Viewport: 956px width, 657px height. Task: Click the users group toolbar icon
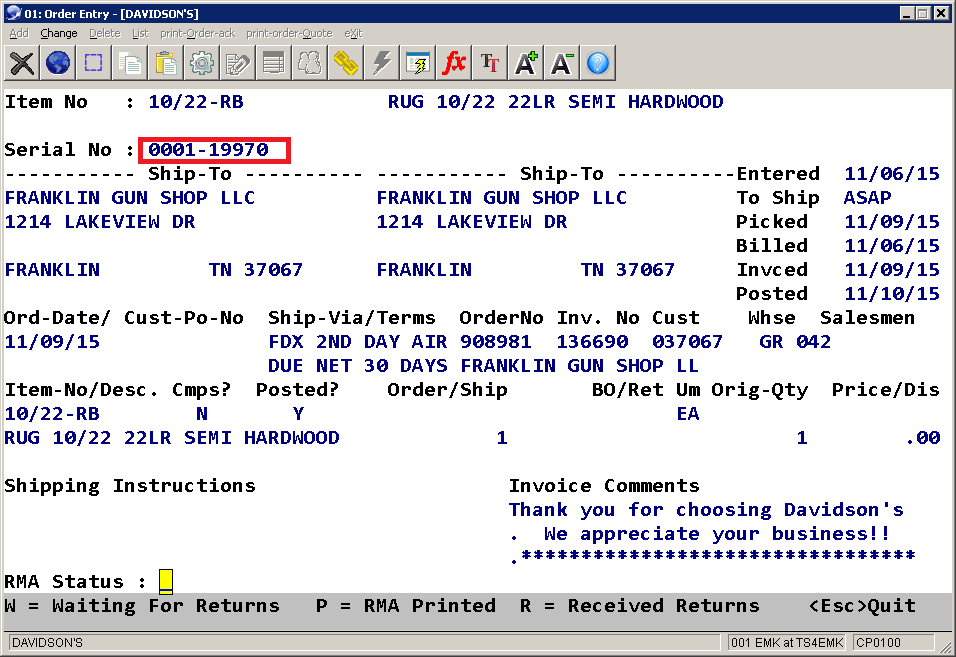coord(310,63)
